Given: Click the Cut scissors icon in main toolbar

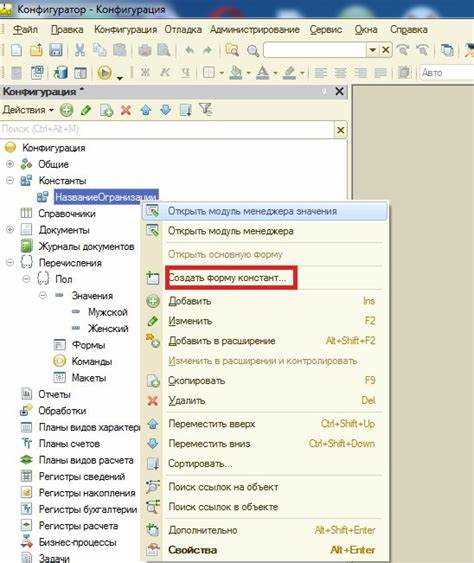Looking at the screenshot, I should click(80, 50).
